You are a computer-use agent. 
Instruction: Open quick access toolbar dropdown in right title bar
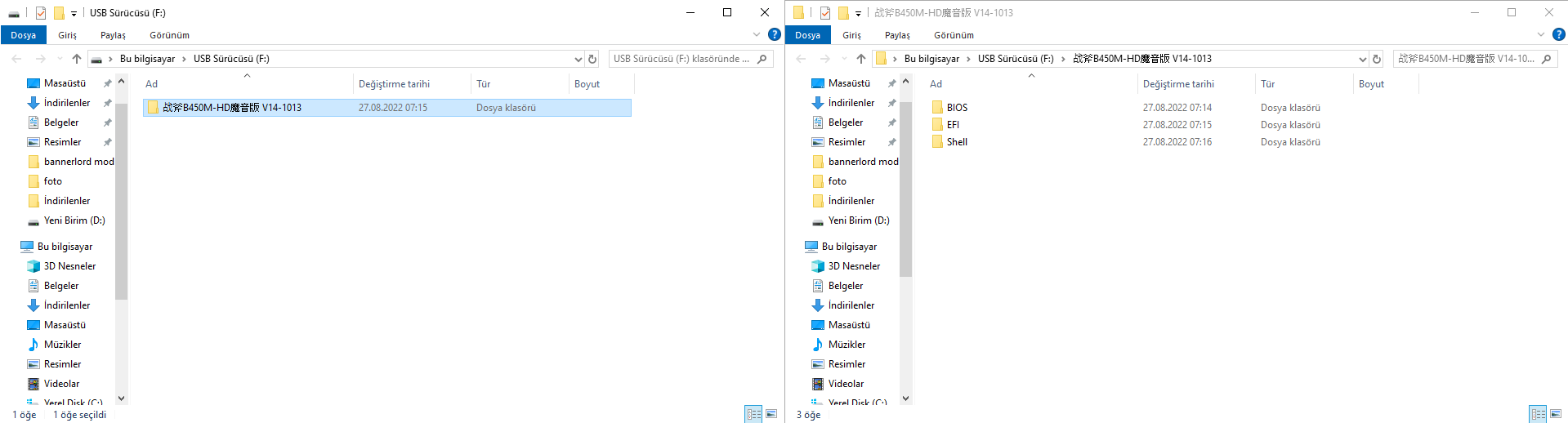click(x=858, y=13)
